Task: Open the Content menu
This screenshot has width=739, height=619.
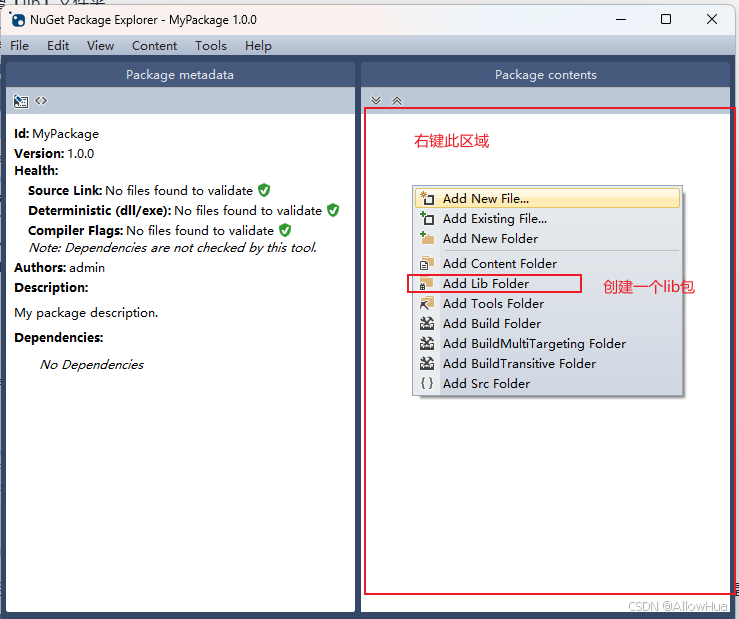Action: point(155,46)
